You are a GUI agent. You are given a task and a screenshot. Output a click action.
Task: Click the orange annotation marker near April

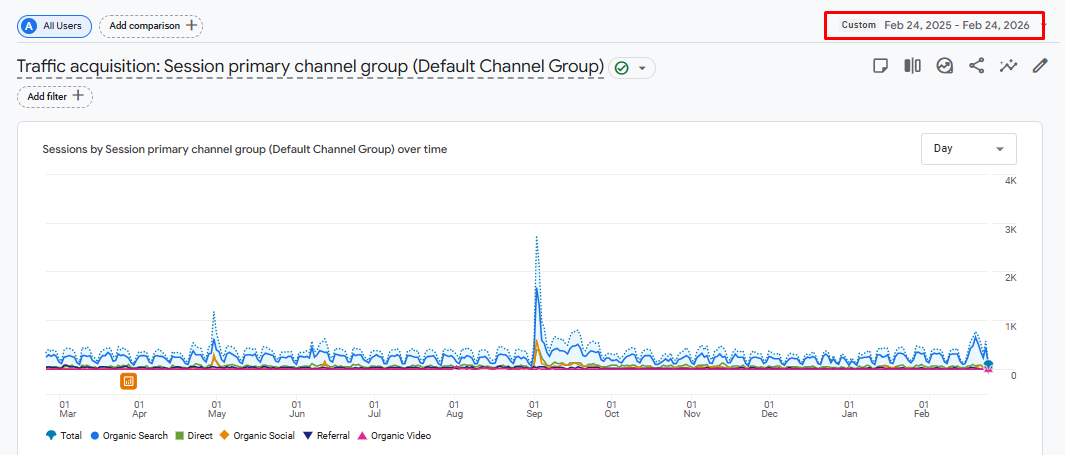point(128,381)
